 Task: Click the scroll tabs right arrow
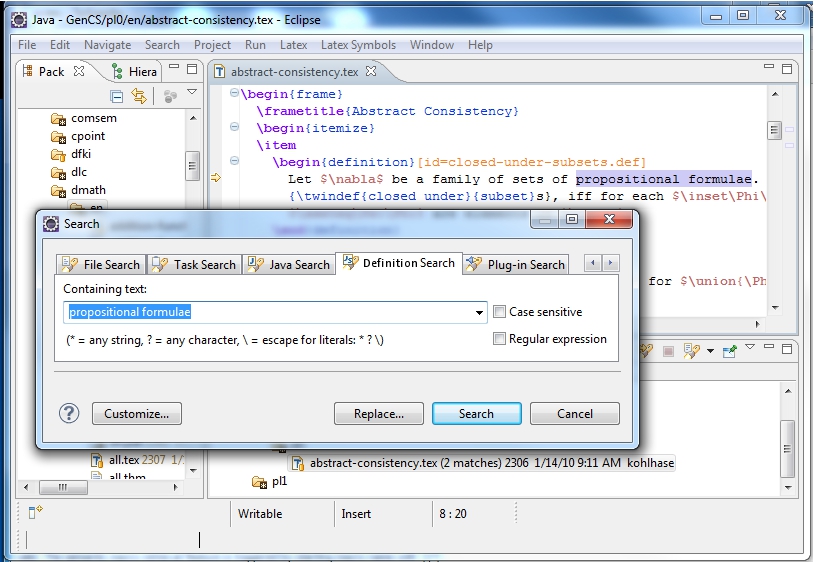click(610, 263)
